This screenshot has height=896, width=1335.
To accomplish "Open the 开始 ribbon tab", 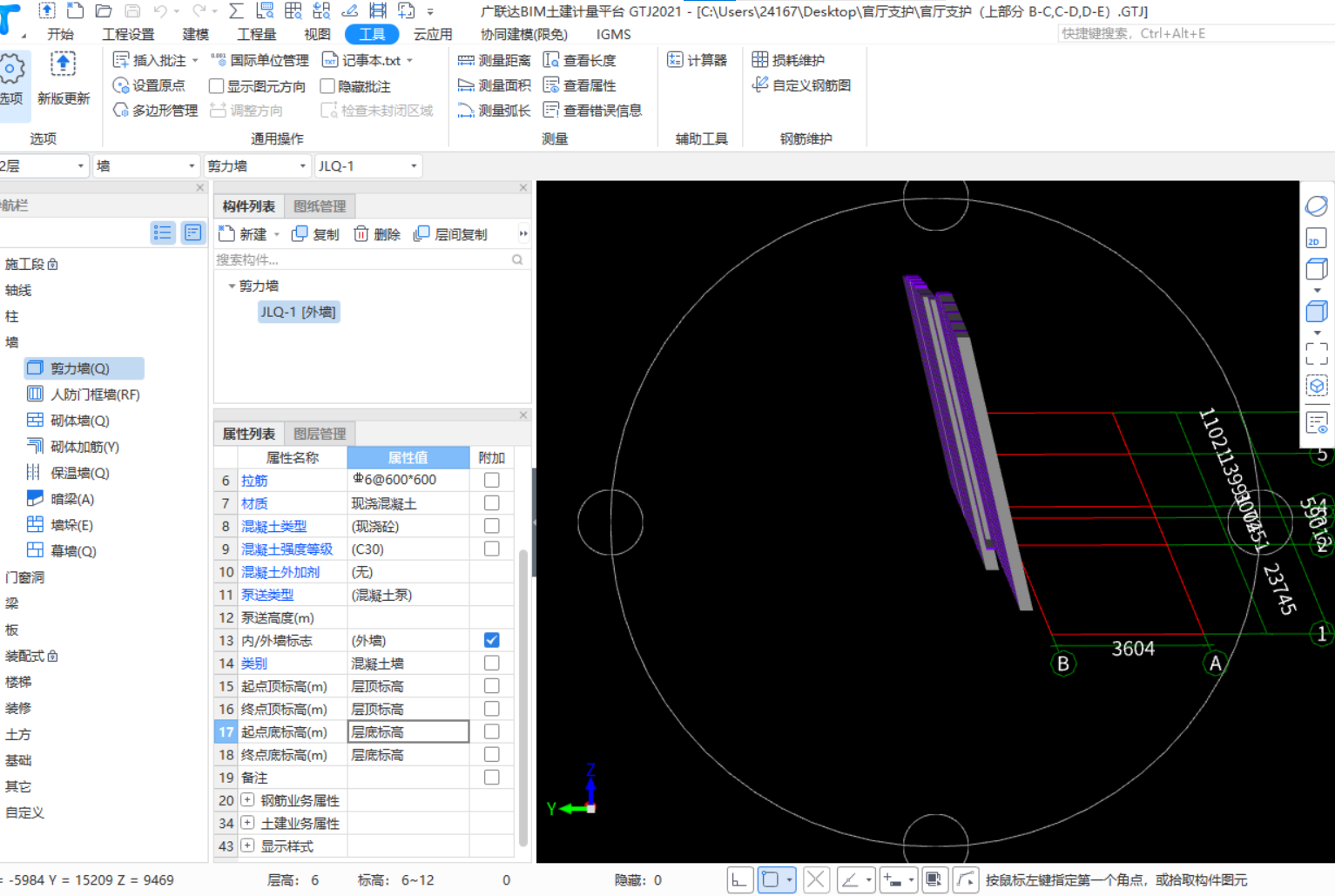I will 60,34.
